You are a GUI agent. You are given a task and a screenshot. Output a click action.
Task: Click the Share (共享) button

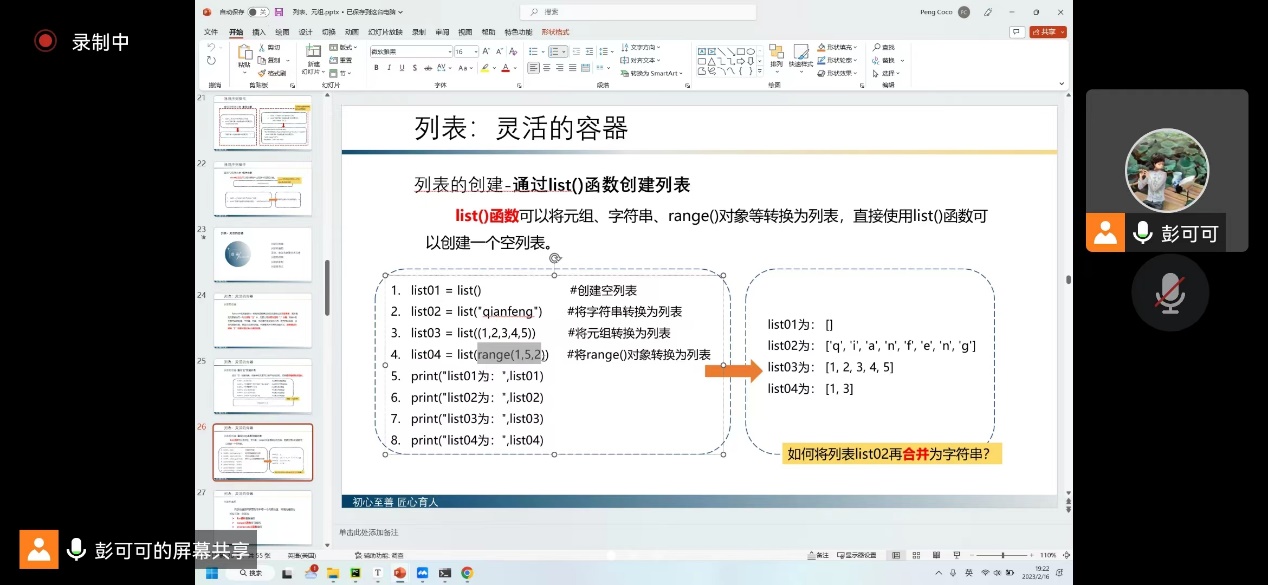pos(1048,32)
